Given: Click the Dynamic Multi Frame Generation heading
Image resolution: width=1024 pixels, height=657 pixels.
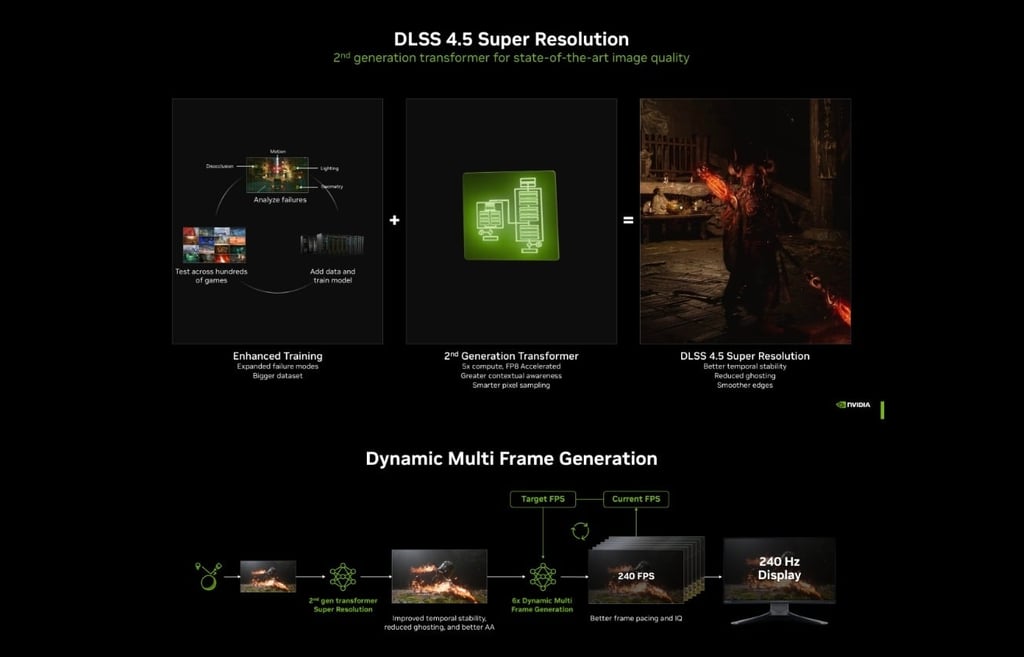Looking at the screenshot, I should (511, 458).
